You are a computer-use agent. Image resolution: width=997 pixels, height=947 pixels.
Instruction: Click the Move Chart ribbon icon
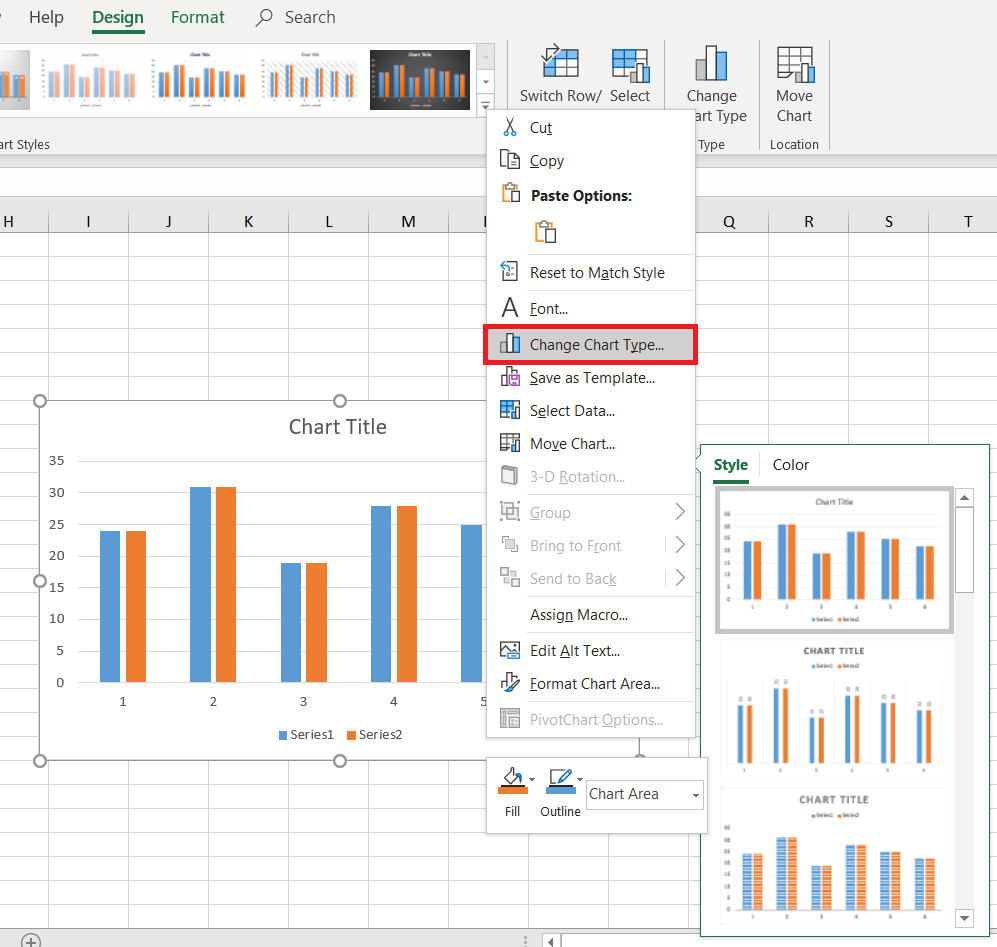pos(794,62)
